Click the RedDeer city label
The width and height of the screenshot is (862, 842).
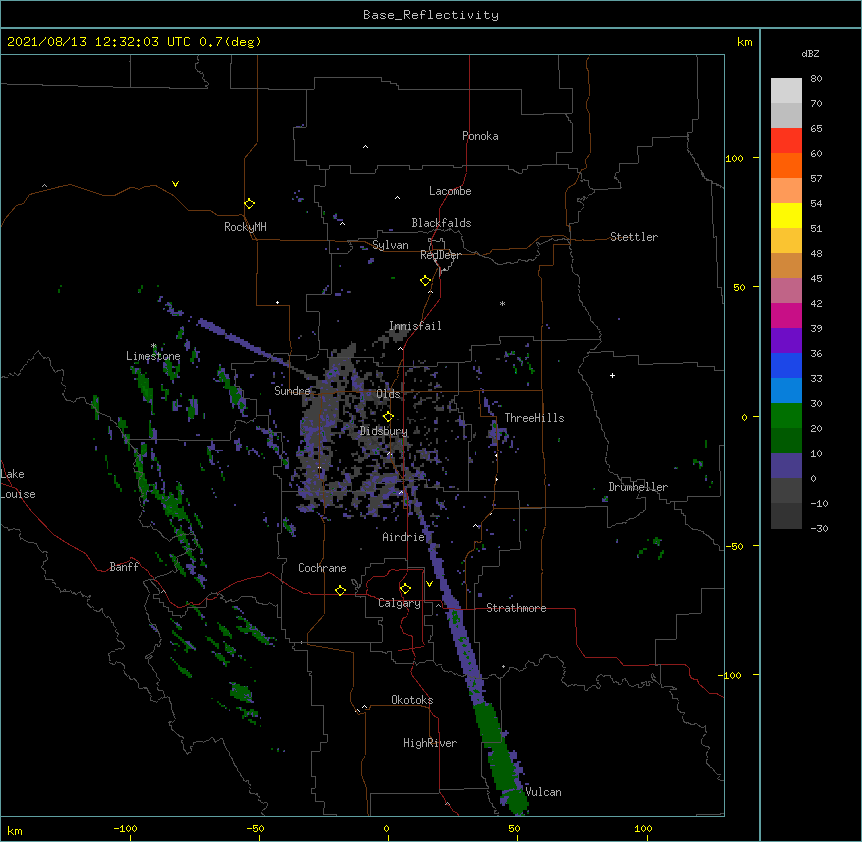tap(440, 255)
